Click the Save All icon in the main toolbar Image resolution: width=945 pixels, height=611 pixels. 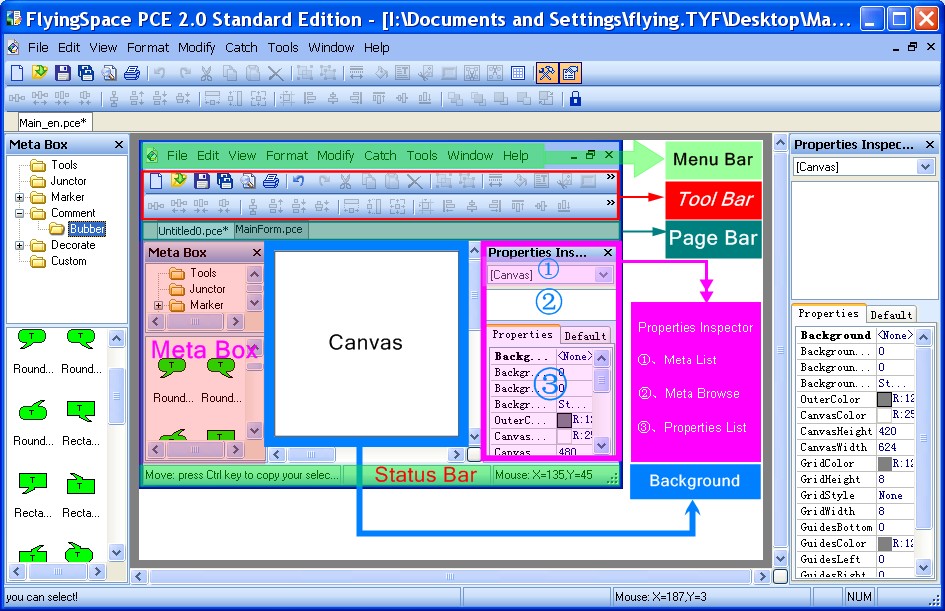click(86, 74)
